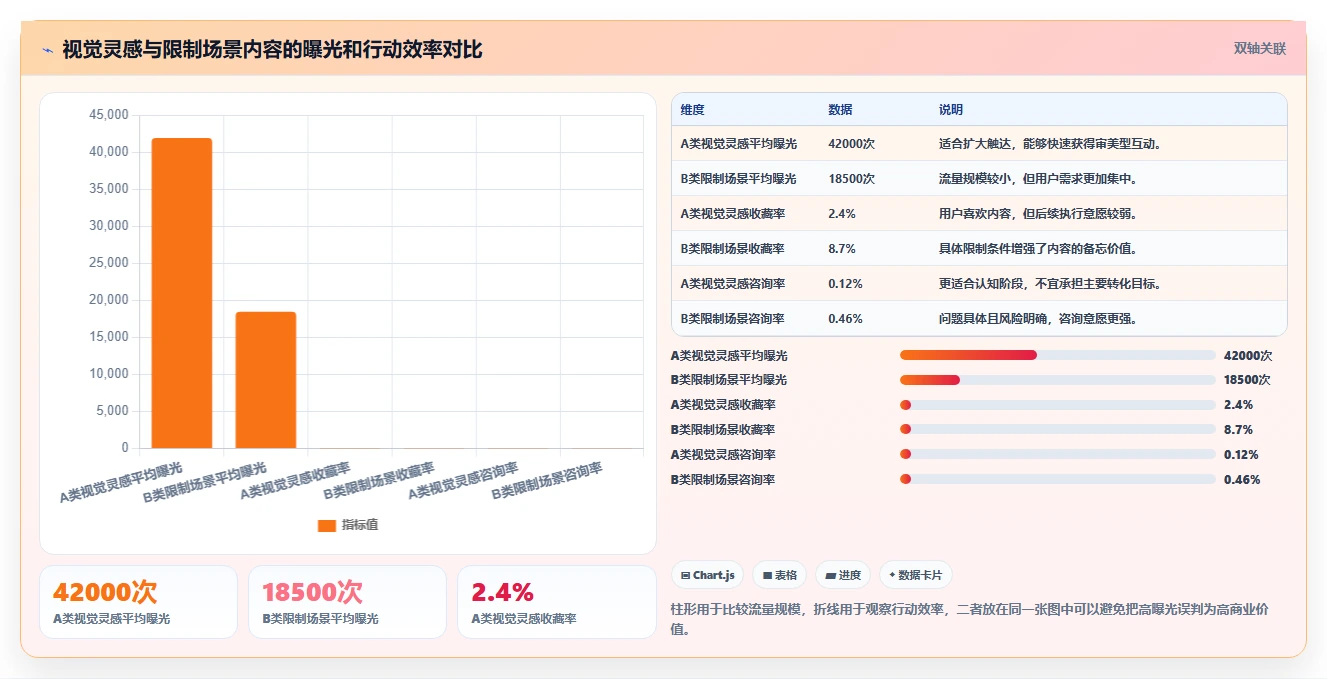Image resolution: width=1327 pixels, height=679 pixels.
Task: Click the 20,000 y-axis label
Action: click(109, 300)
